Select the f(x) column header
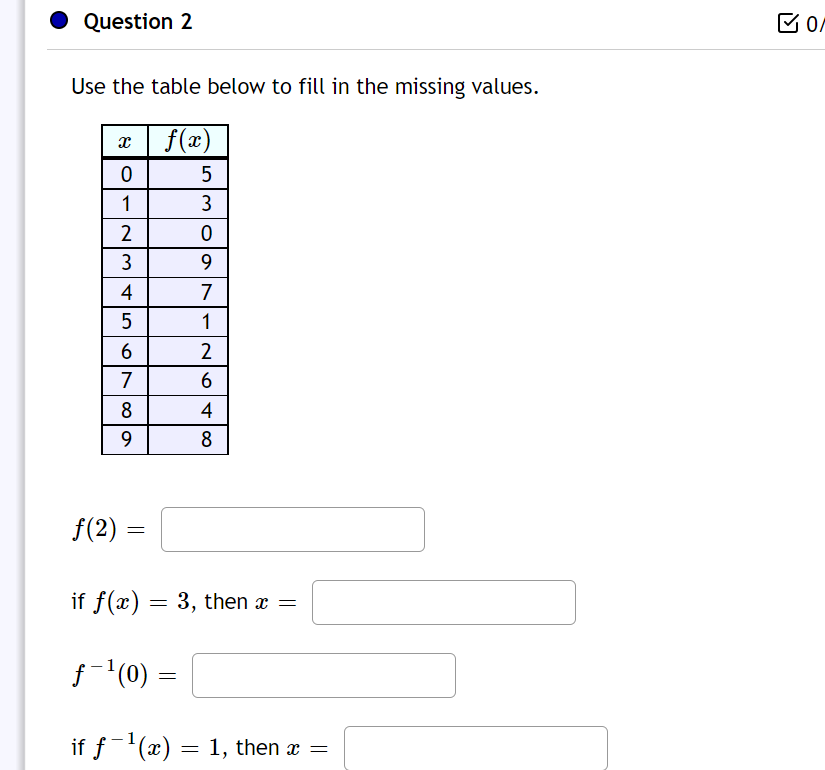825x770 pixels. pyautogui.click(x=188, y=140)
